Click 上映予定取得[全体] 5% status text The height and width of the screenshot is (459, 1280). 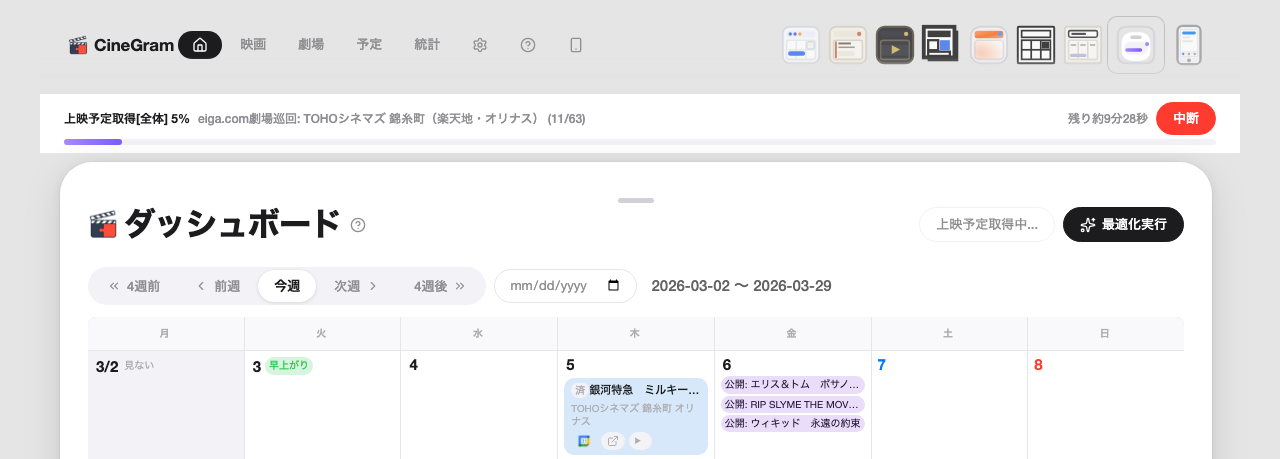pyautogui.click(x=126, y=118)
